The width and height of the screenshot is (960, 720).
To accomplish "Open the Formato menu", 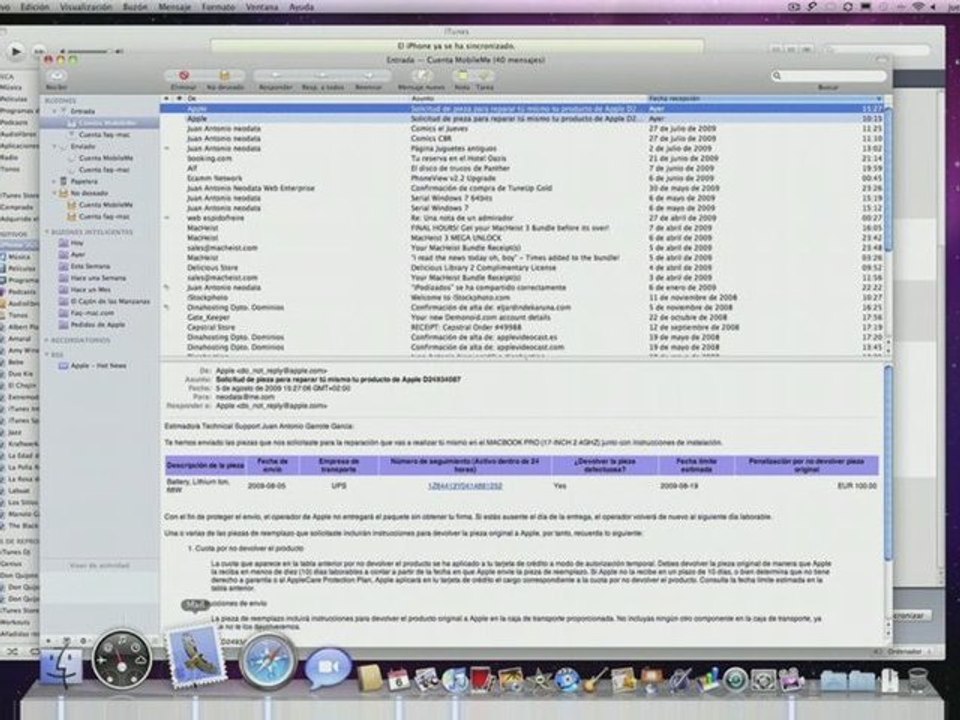I will pyautogui.click(x=218, y=7).
